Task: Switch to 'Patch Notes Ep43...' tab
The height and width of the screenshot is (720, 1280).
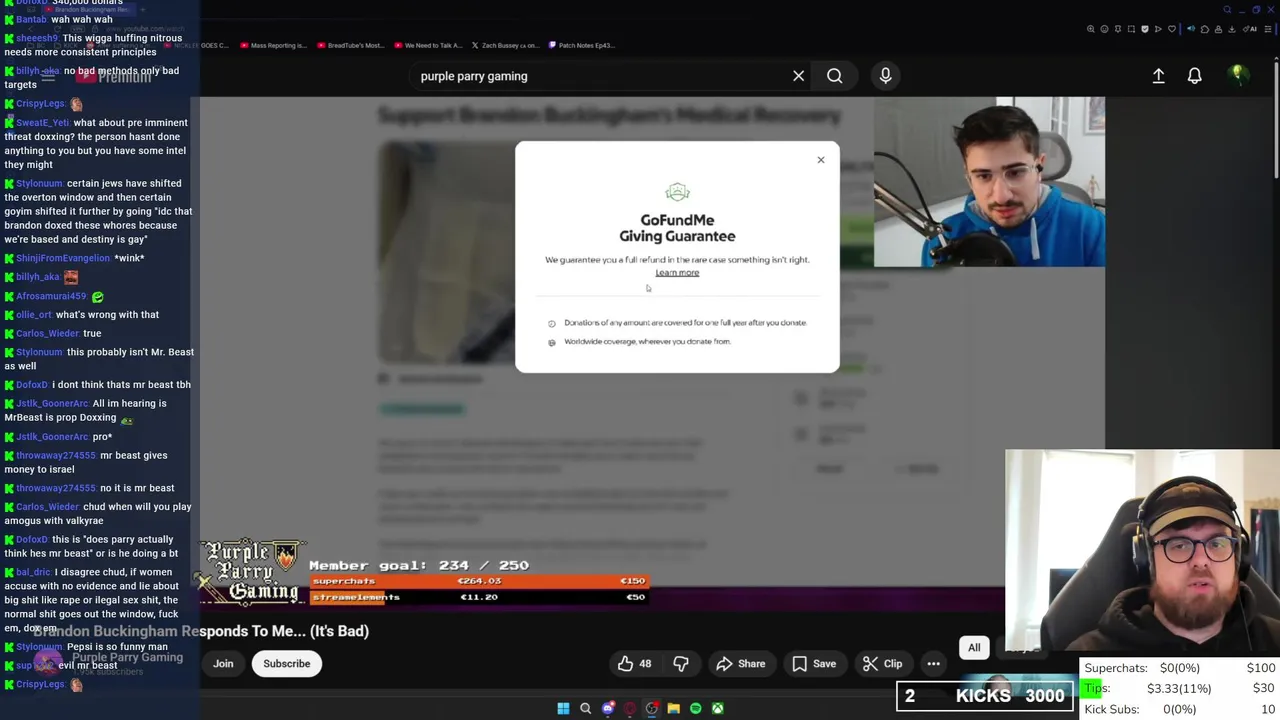Action: 580,45
